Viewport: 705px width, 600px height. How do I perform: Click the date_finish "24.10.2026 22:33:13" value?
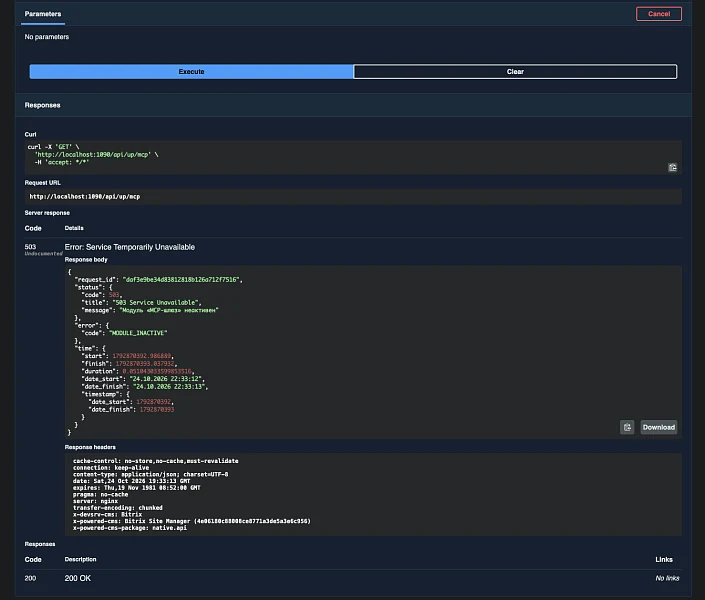pyautogui.click(x=170, y=387)
